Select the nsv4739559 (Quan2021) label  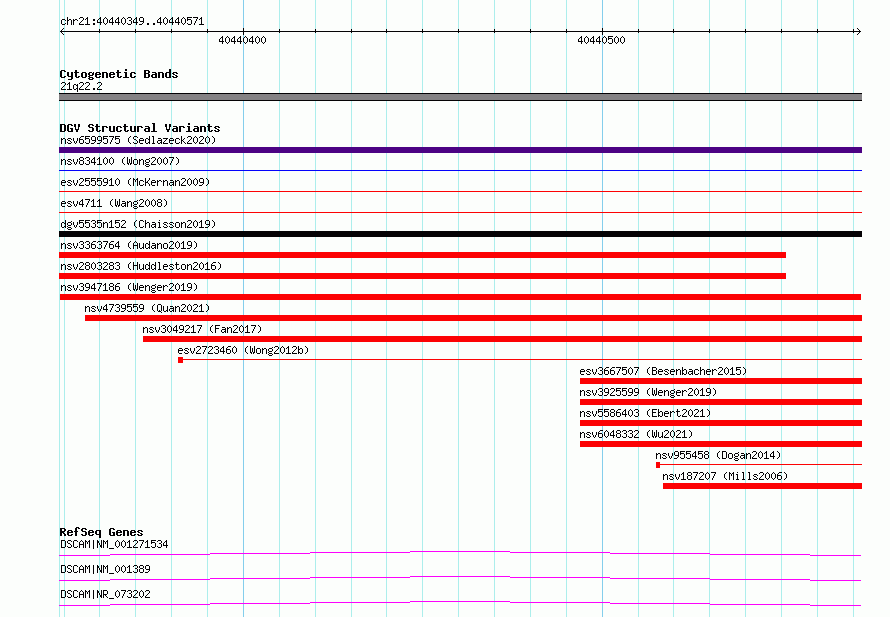pyautogui.click(x=147, y=308)
